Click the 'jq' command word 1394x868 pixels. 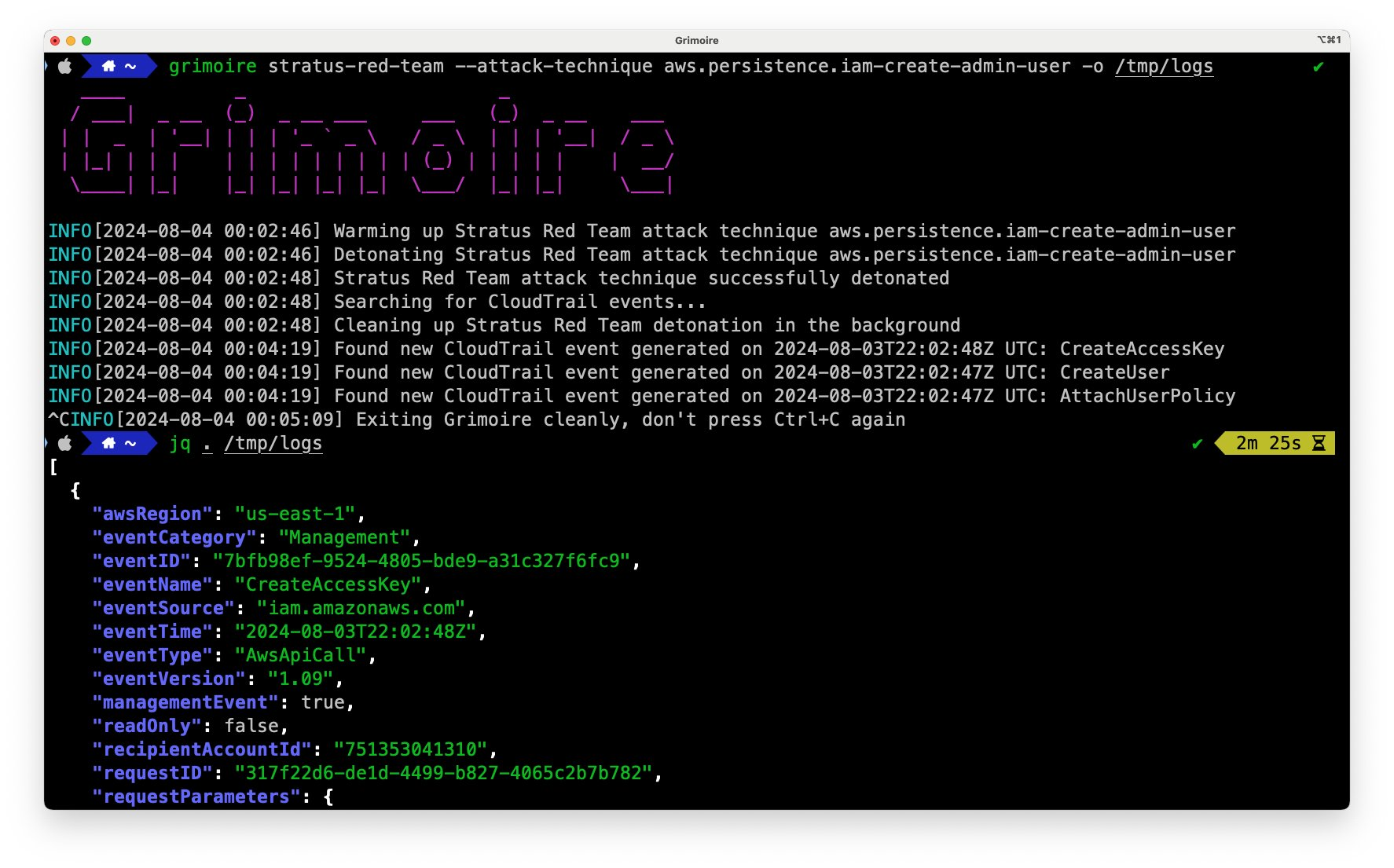tap(180, 444)
